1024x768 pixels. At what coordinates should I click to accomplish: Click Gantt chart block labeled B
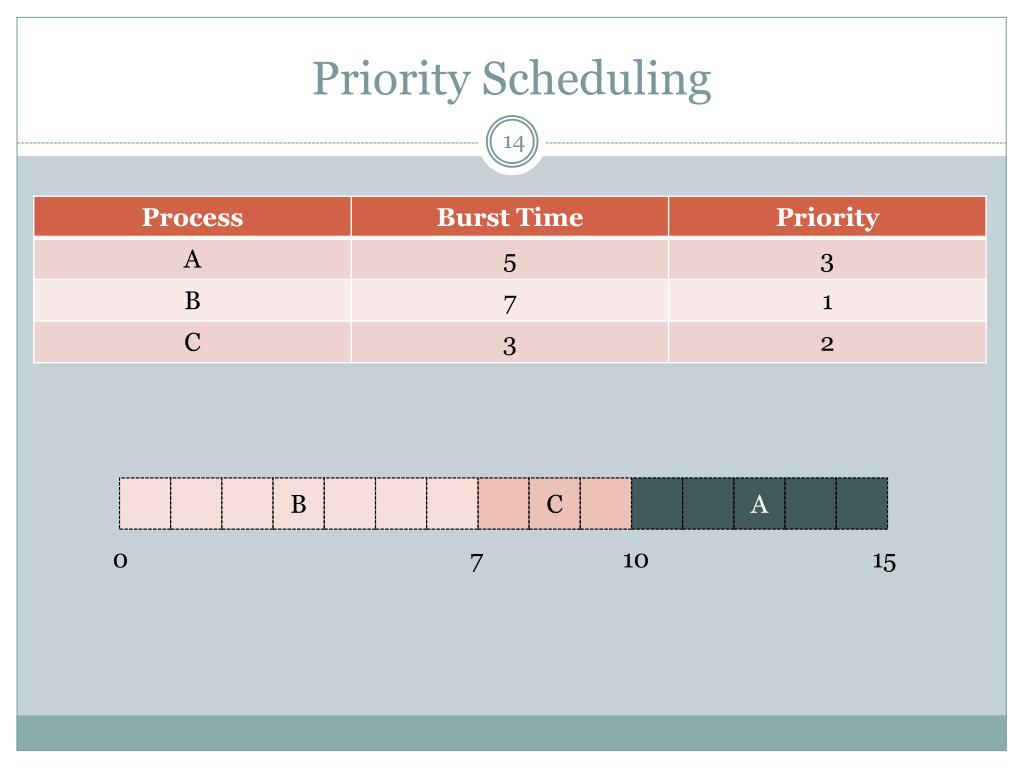(298, 504)
